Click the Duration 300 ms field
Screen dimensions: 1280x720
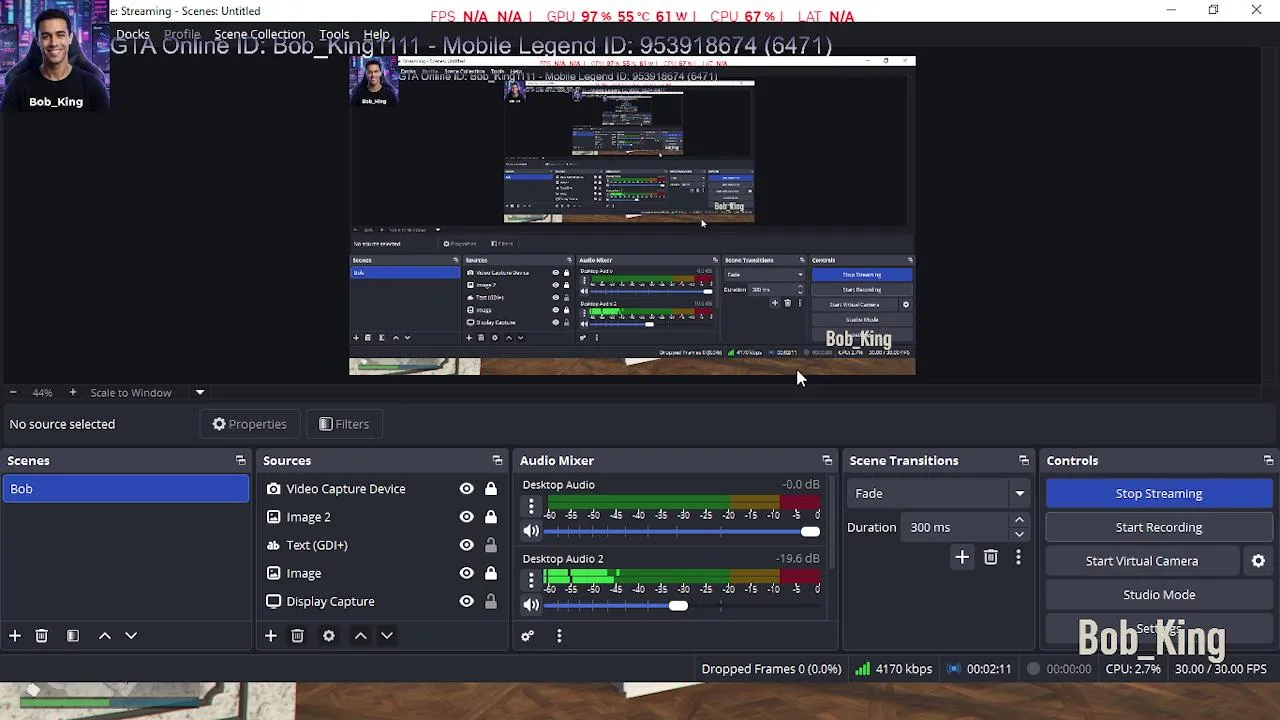pos(955,527)
